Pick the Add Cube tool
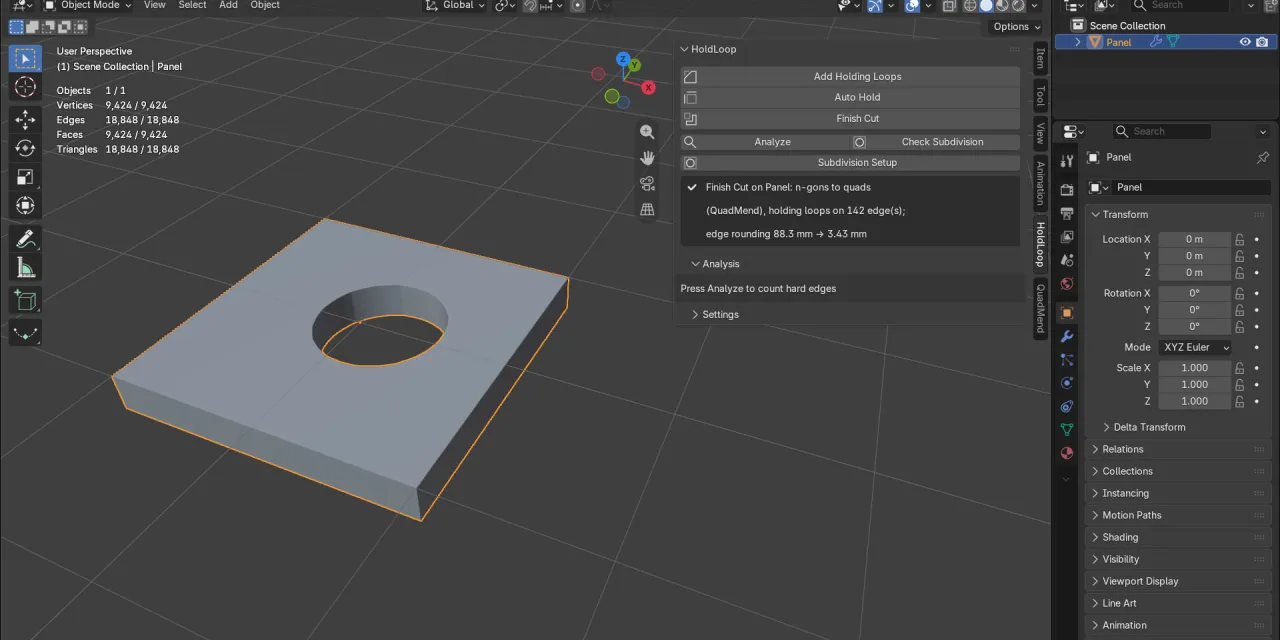1280x640 pixels. [25, 301]
